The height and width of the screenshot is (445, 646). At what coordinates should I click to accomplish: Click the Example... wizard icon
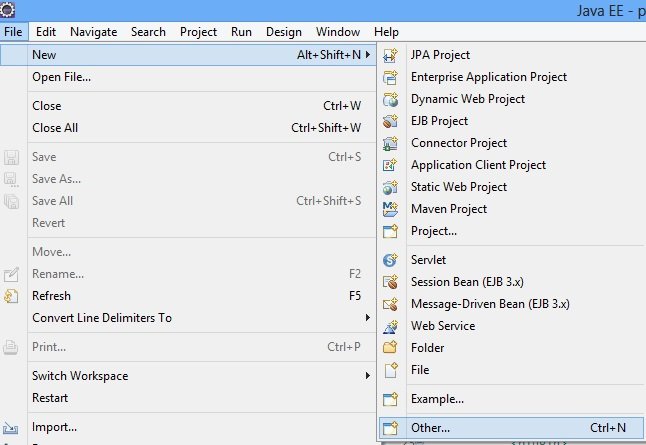point(390,399)
